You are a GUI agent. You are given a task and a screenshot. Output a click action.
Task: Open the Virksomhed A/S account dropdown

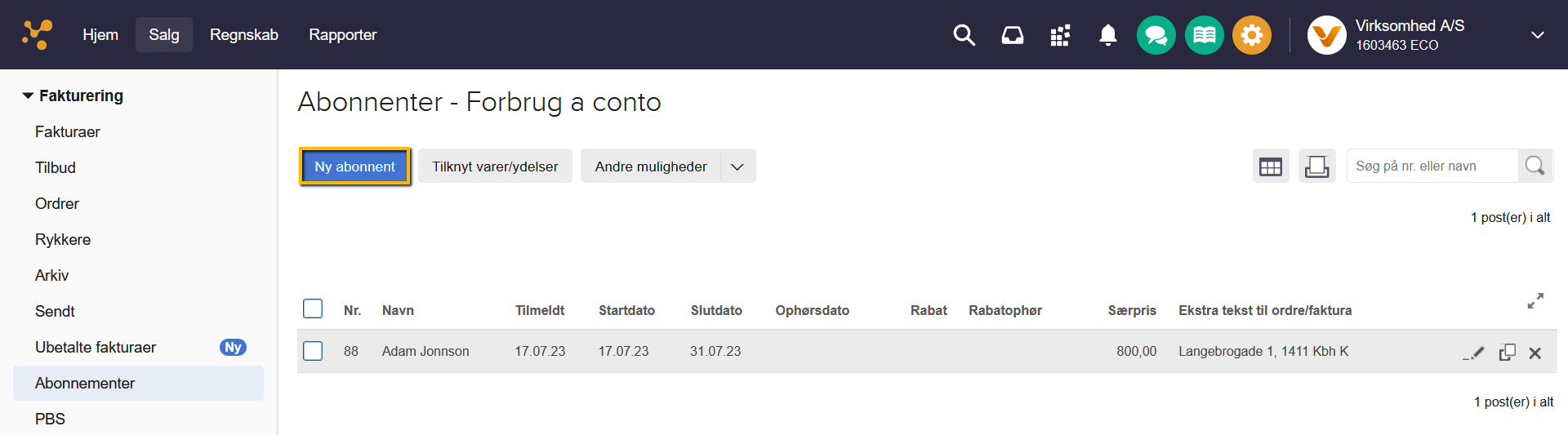(1537, 35)
